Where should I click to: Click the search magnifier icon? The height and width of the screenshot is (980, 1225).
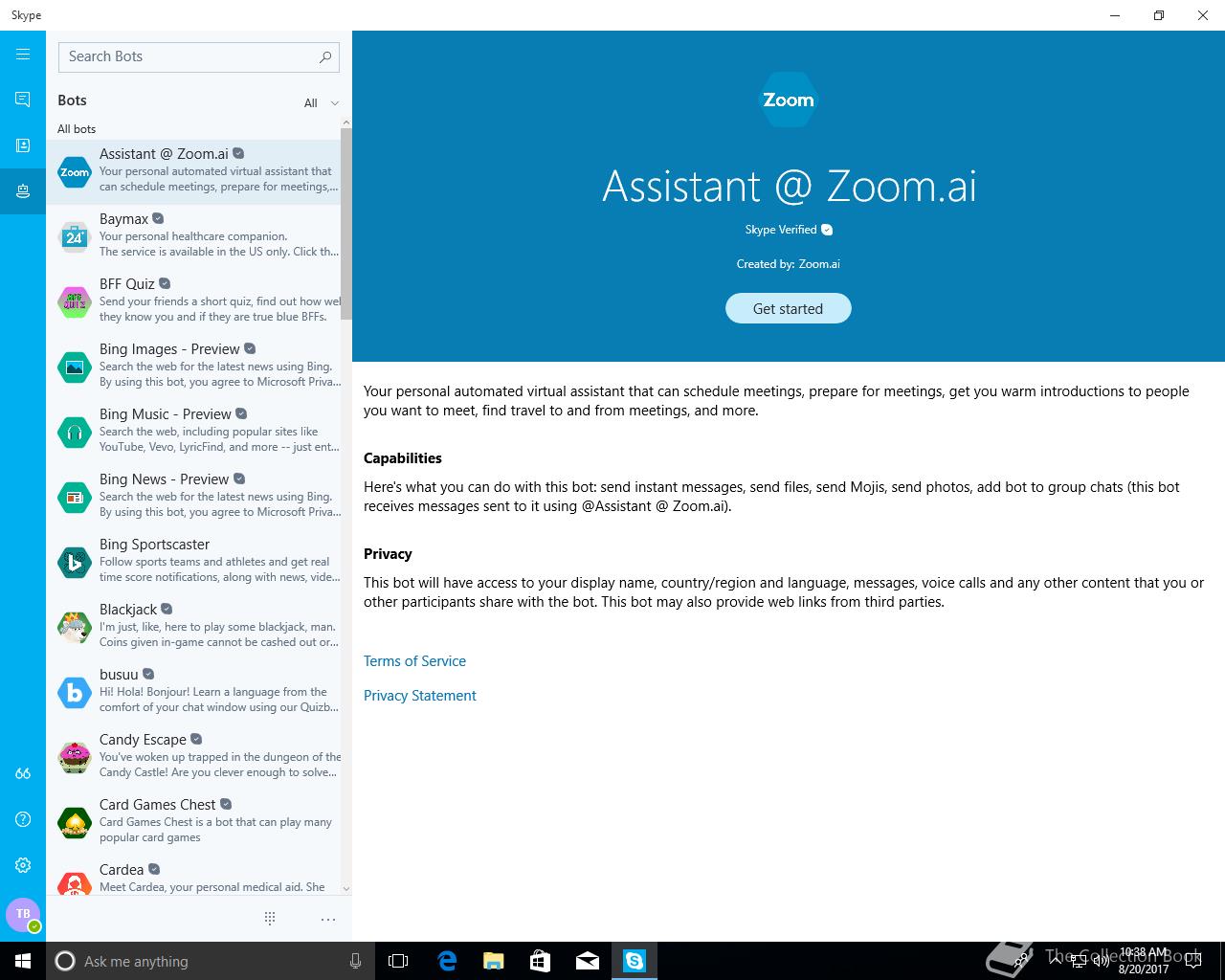click(x=325, y=56)
